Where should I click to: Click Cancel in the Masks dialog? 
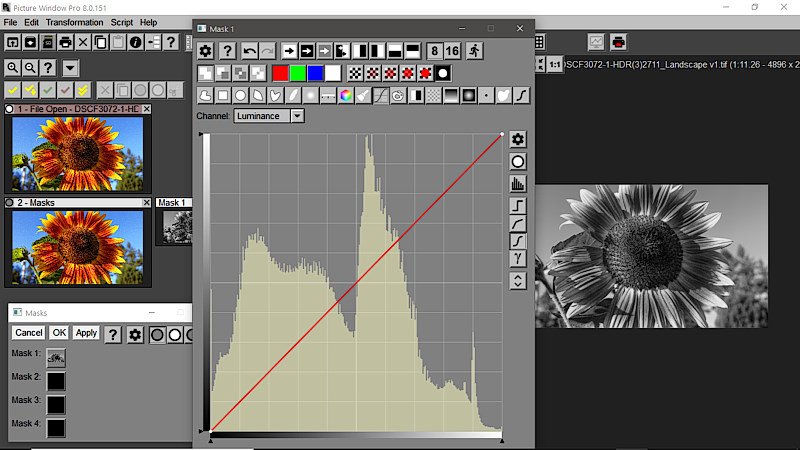point(28,333)
